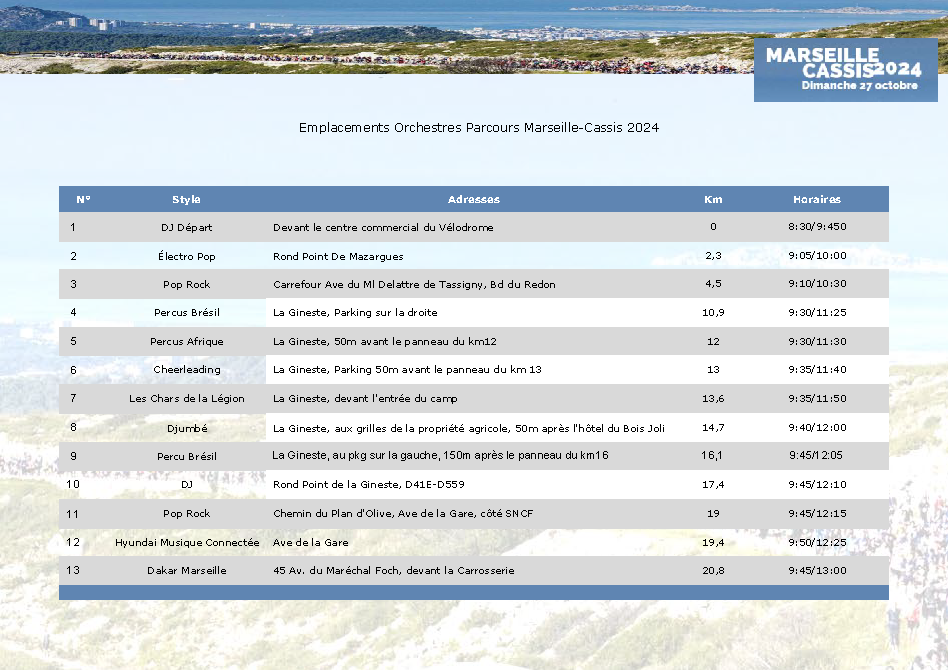
Task: Click the 'Adresses' column header
Action: pos(473,199)
